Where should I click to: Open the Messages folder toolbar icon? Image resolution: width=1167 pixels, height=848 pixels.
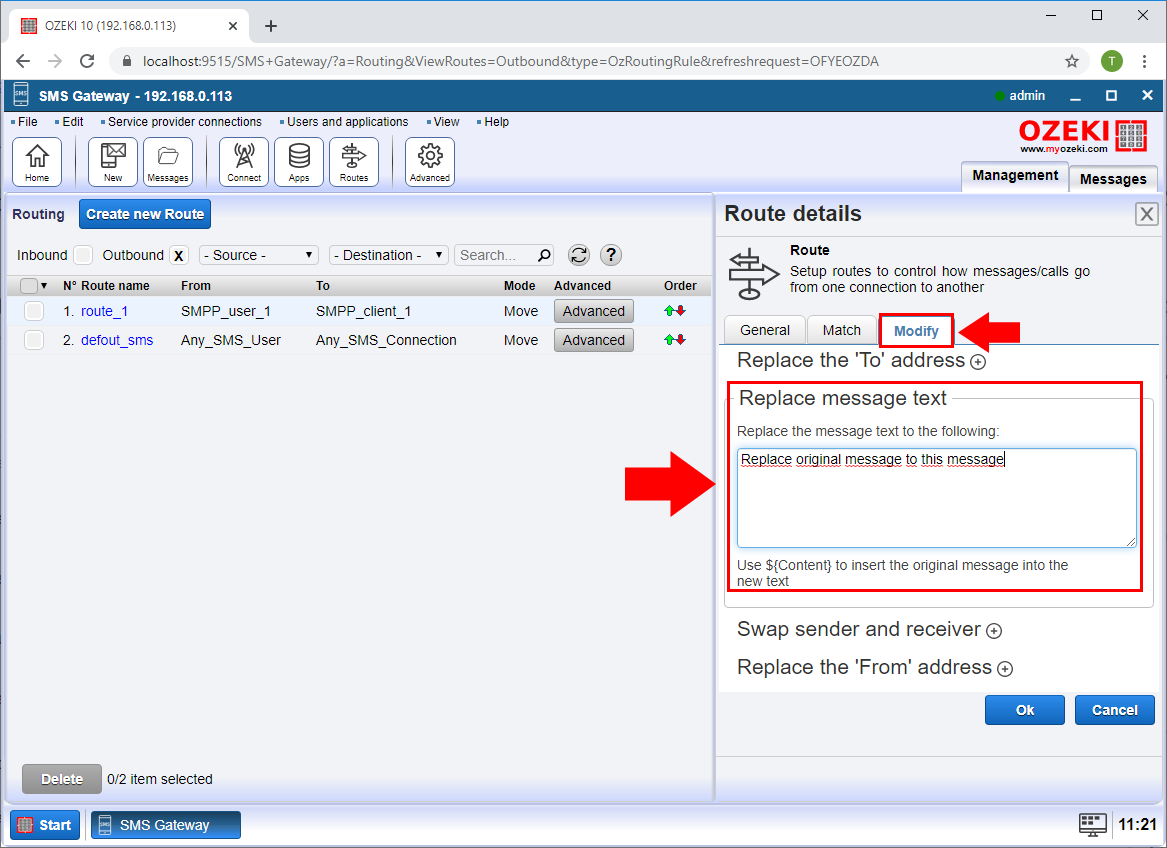[168, 162]
